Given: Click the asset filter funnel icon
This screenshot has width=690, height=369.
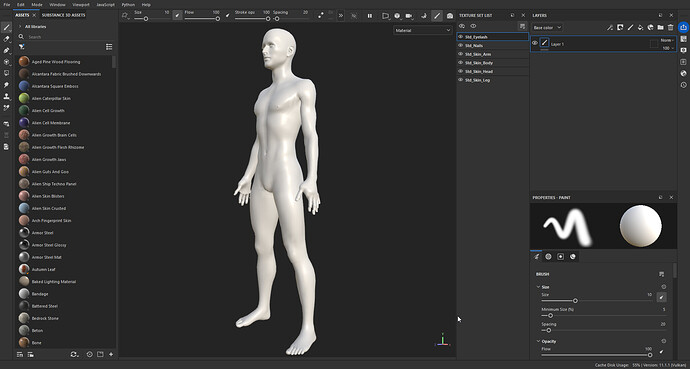Looking at the screenshot, I should (22, 47).
